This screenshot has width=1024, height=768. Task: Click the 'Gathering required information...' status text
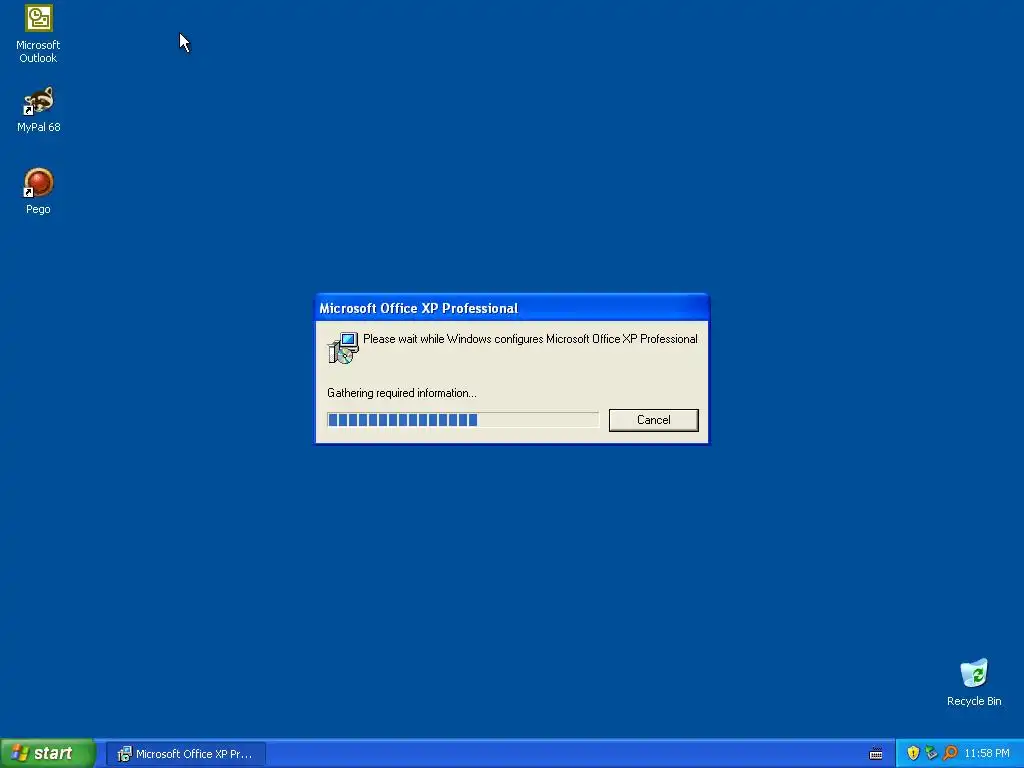(402, 393)
